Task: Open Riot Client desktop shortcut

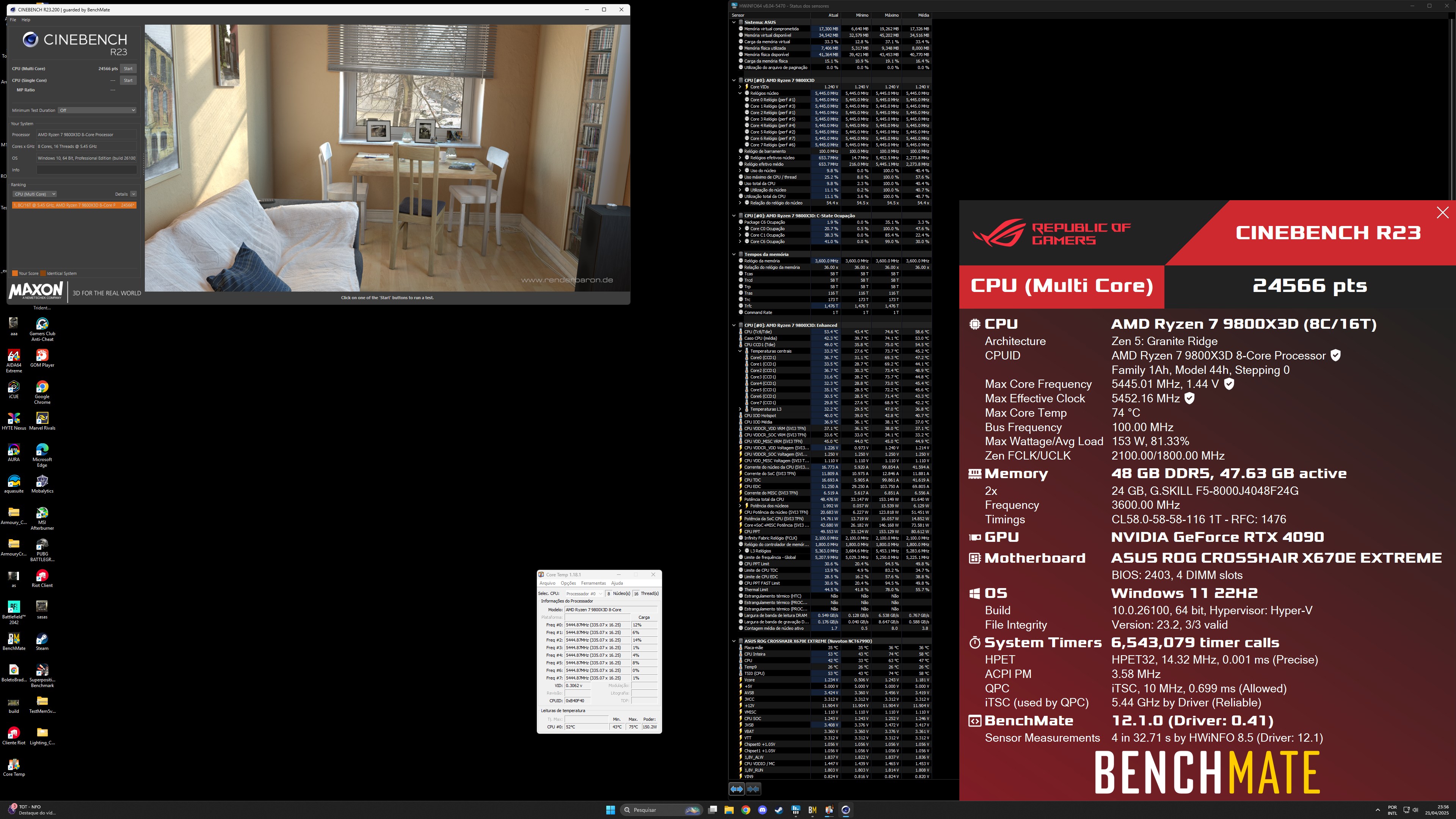Action: [42, 579]
